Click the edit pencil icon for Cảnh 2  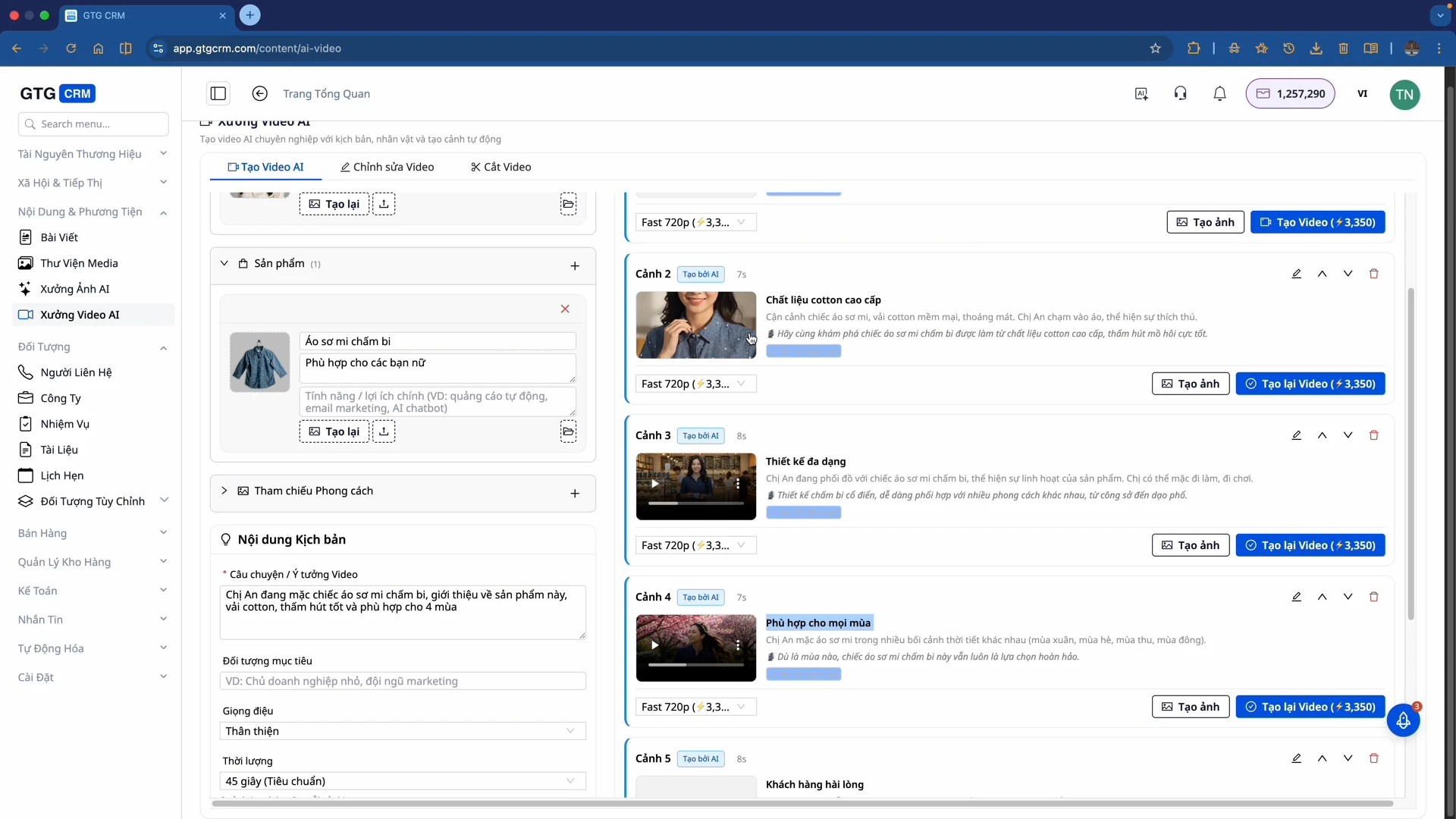pos(1296,274)
